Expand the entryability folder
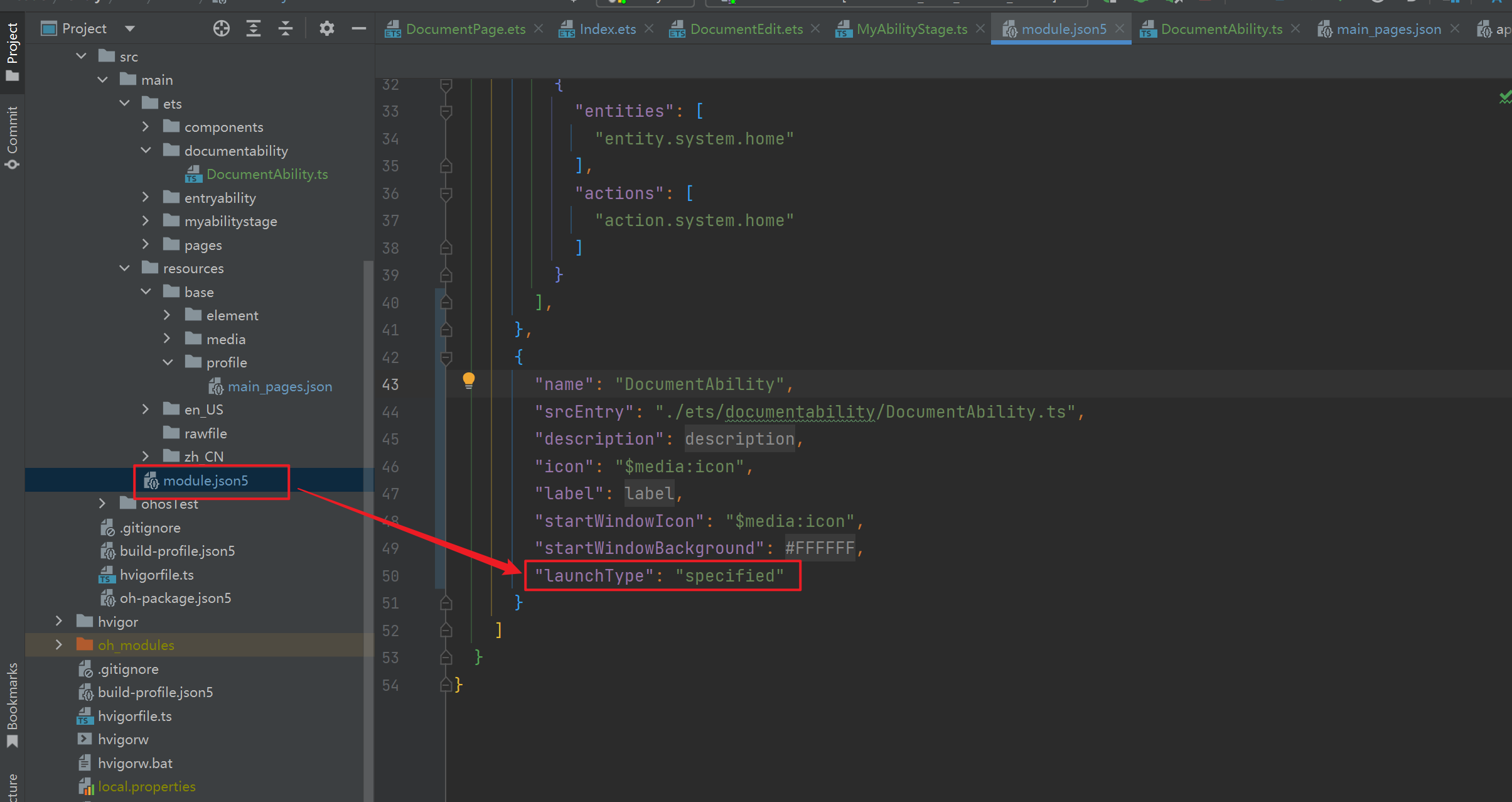The height and width of the screenshot is (802, 1512). point(146,198)
